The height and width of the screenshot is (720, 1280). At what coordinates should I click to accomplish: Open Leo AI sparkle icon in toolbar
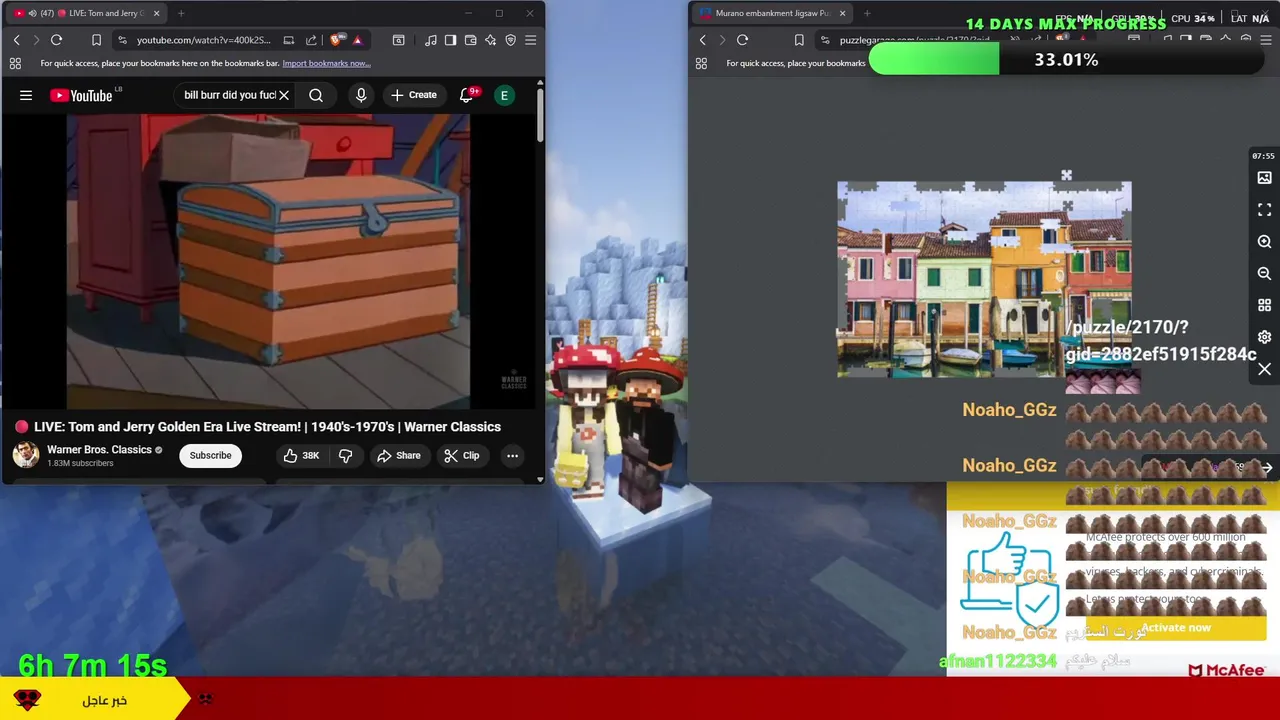coord(490,40)
